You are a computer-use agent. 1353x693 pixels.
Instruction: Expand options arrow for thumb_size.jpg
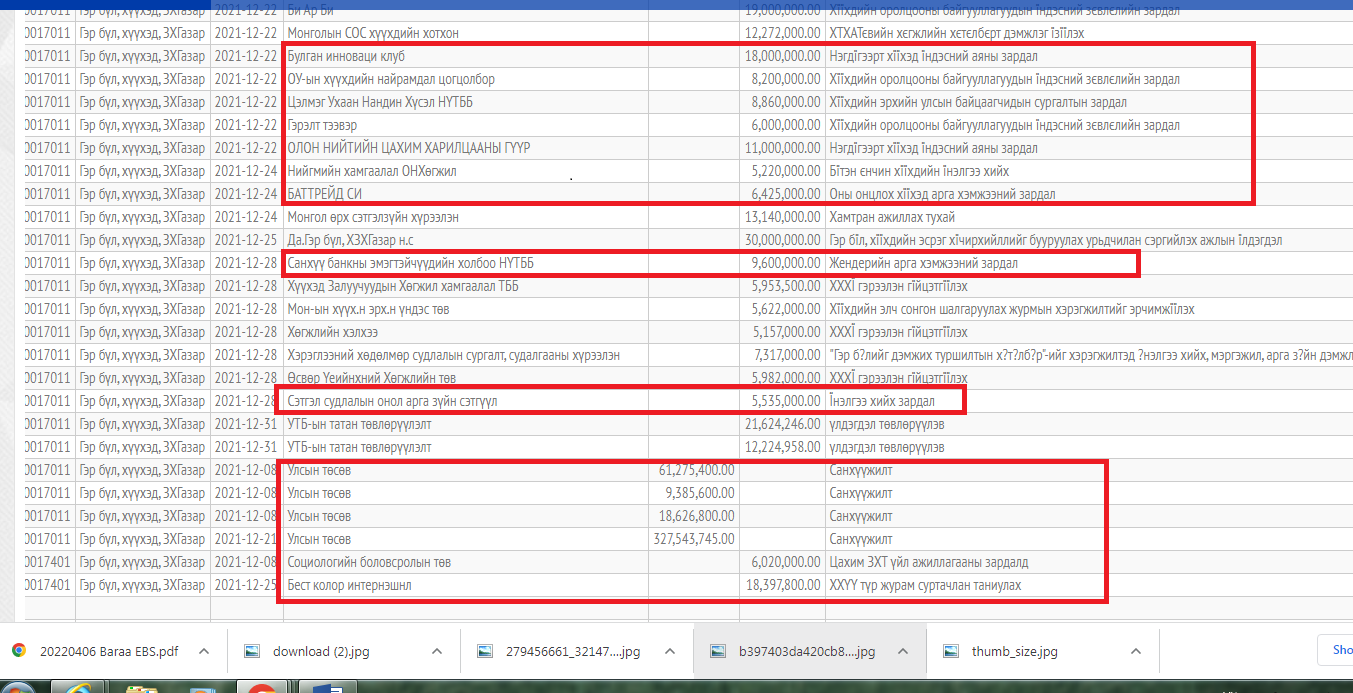coord(1135,651)
